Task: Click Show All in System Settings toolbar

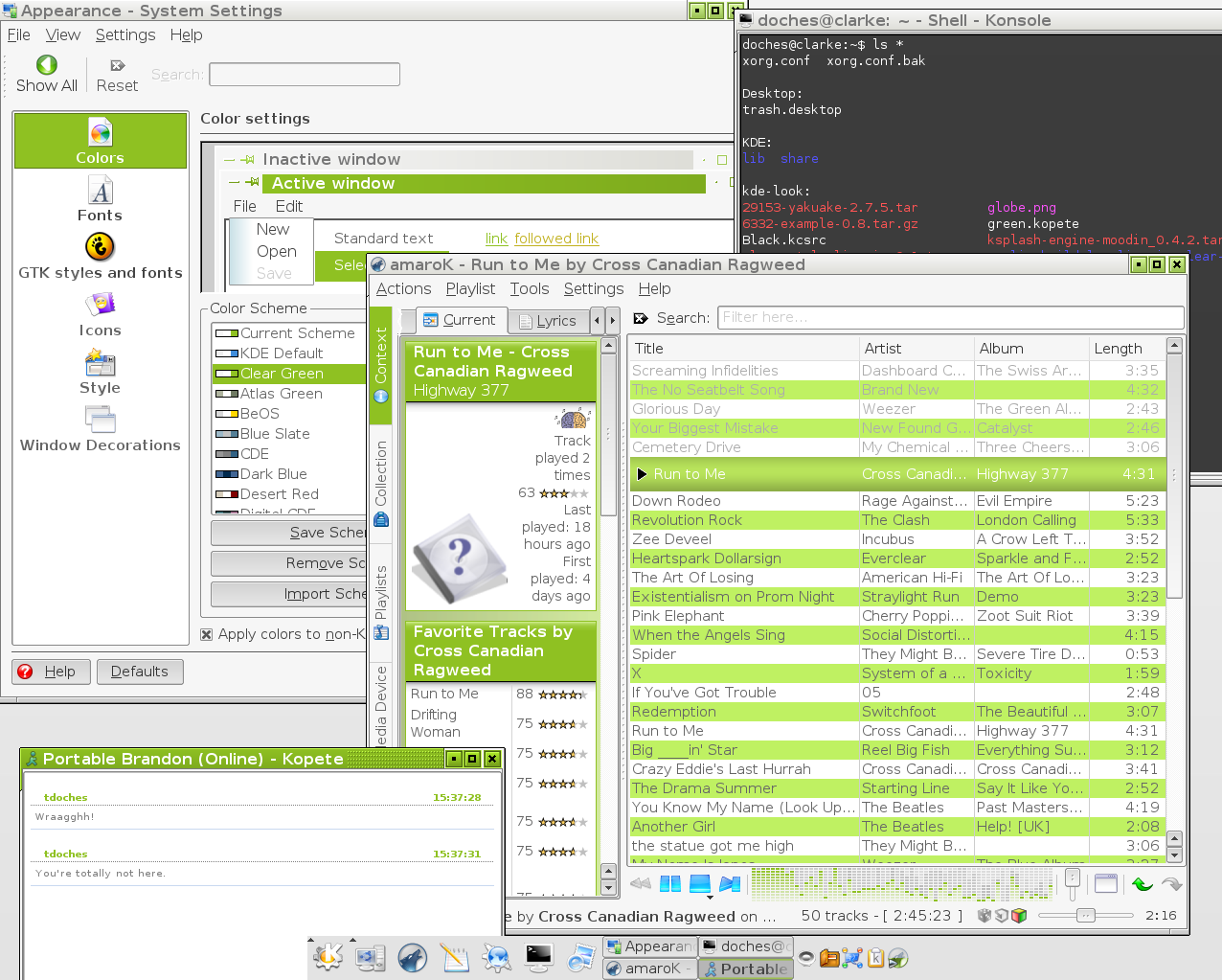Action: click(x=46, y=74)
